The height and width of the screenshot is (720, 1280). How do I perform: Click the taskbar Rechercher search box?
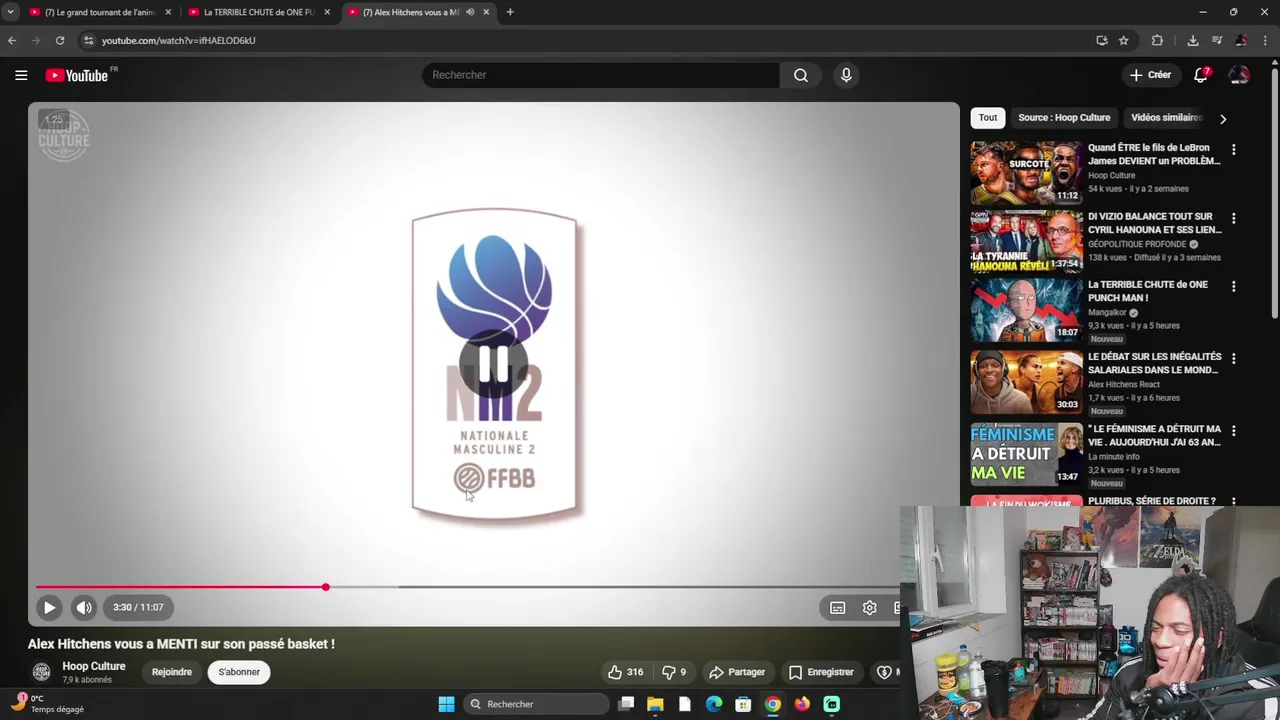coord(536,704)
